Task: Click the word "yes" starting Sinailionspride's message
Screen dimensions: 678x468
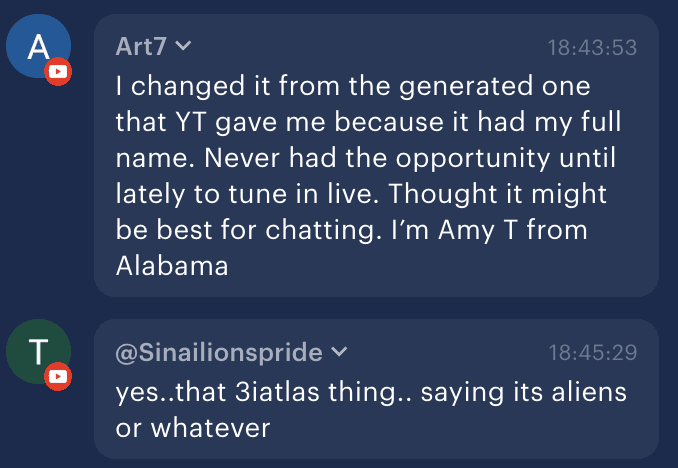Action: pyautogui.click(x=136, y=392)
